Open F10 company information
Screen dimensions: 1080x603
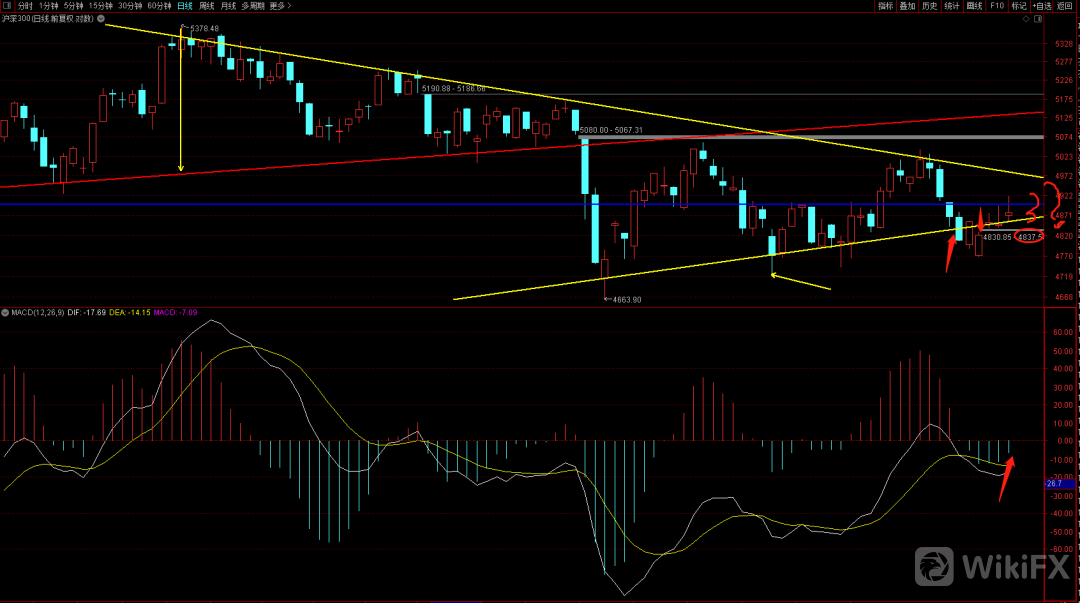pos(997,6)
